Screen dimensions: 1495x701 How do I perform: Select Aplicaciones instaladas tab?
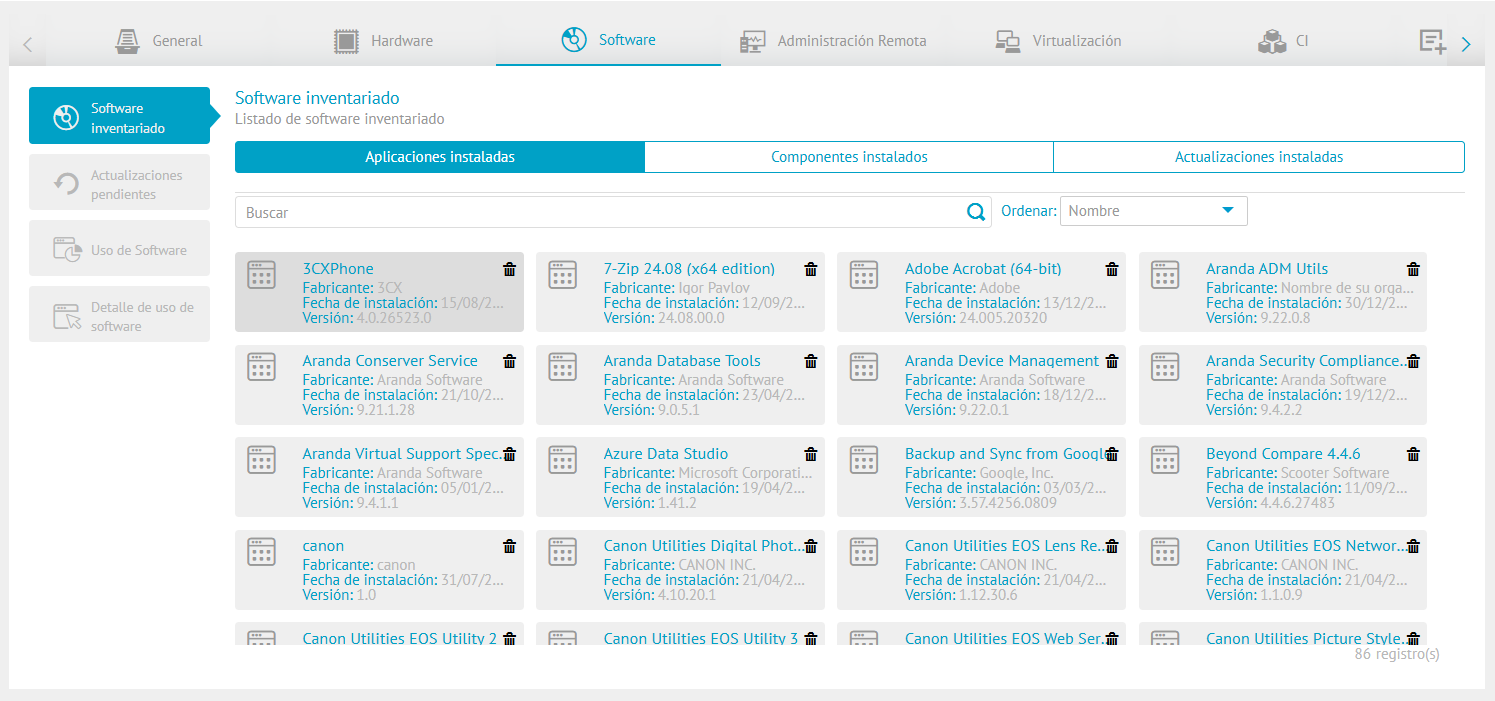pos(440,157)
